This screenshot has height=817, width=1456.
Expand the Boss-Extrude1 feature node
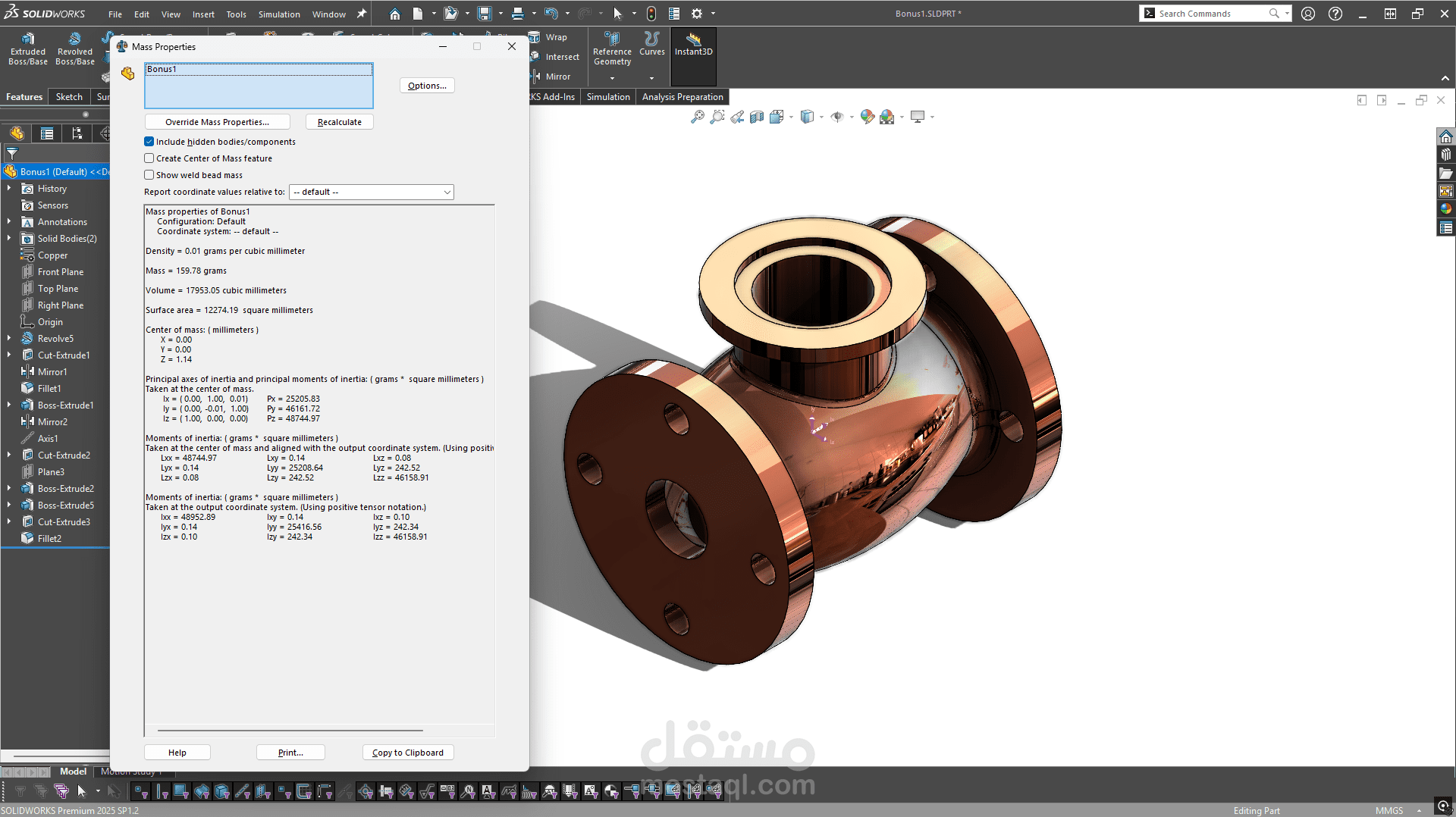[9, 405]
